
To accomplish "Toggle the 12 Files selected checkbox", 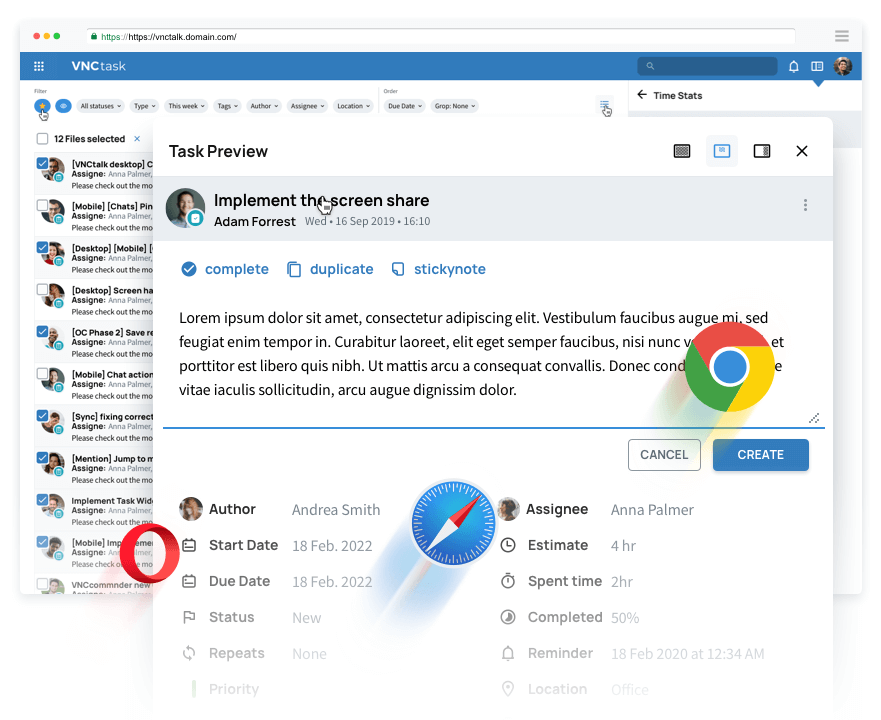I will pos(42,138).
